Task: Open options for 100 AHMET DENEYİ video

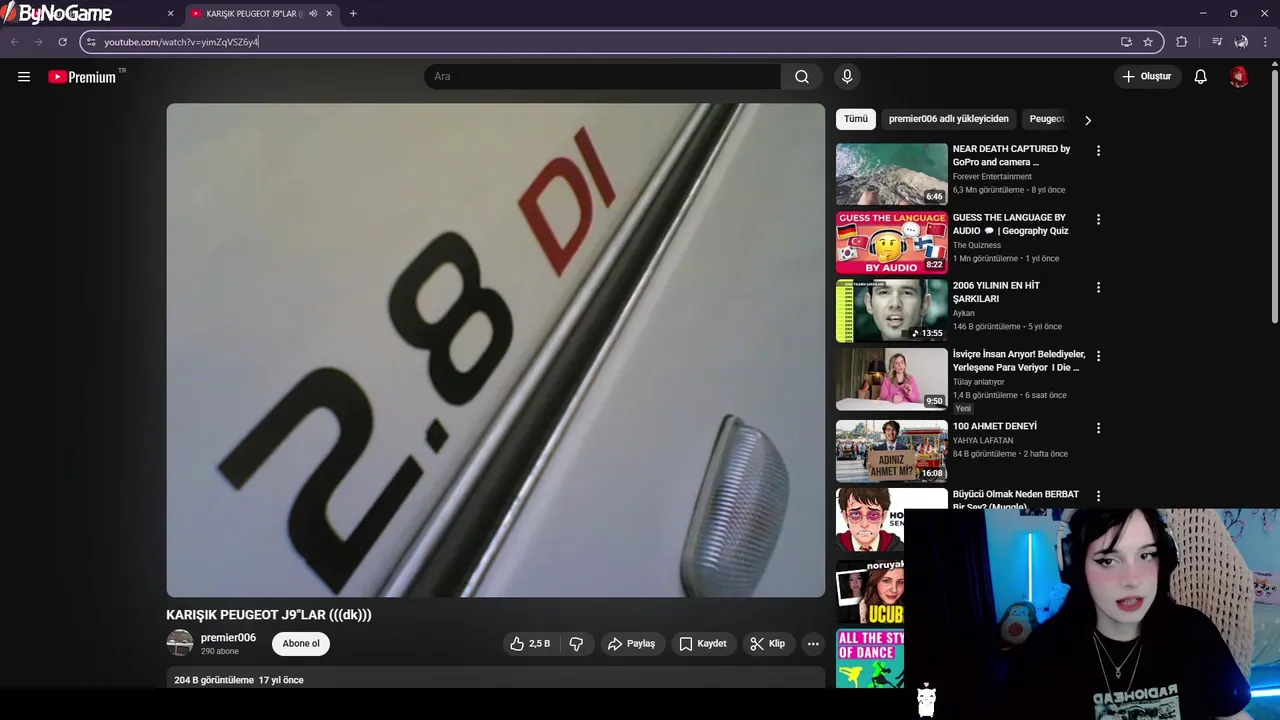Action: click(1098, 428)
